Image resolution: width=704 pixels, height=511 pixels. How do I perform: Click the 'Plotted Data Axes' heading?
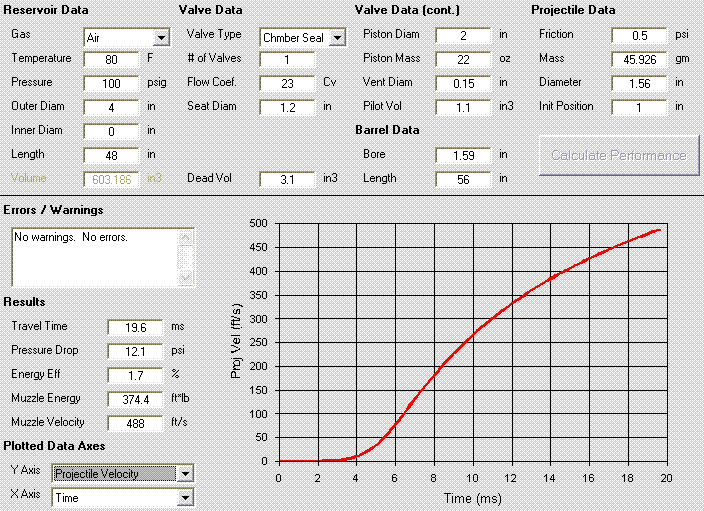pyautogui.click(x=54, y=446)
